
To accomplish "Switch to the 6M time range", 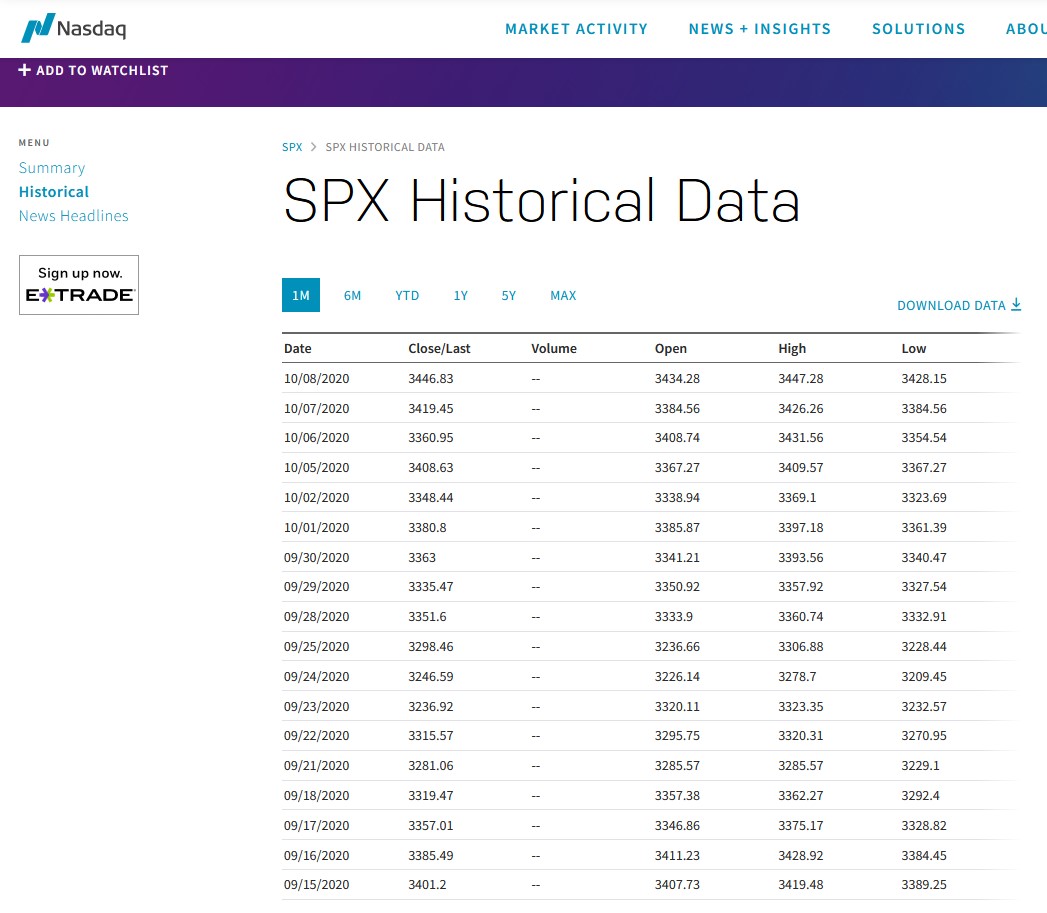I will pos(352,295).
